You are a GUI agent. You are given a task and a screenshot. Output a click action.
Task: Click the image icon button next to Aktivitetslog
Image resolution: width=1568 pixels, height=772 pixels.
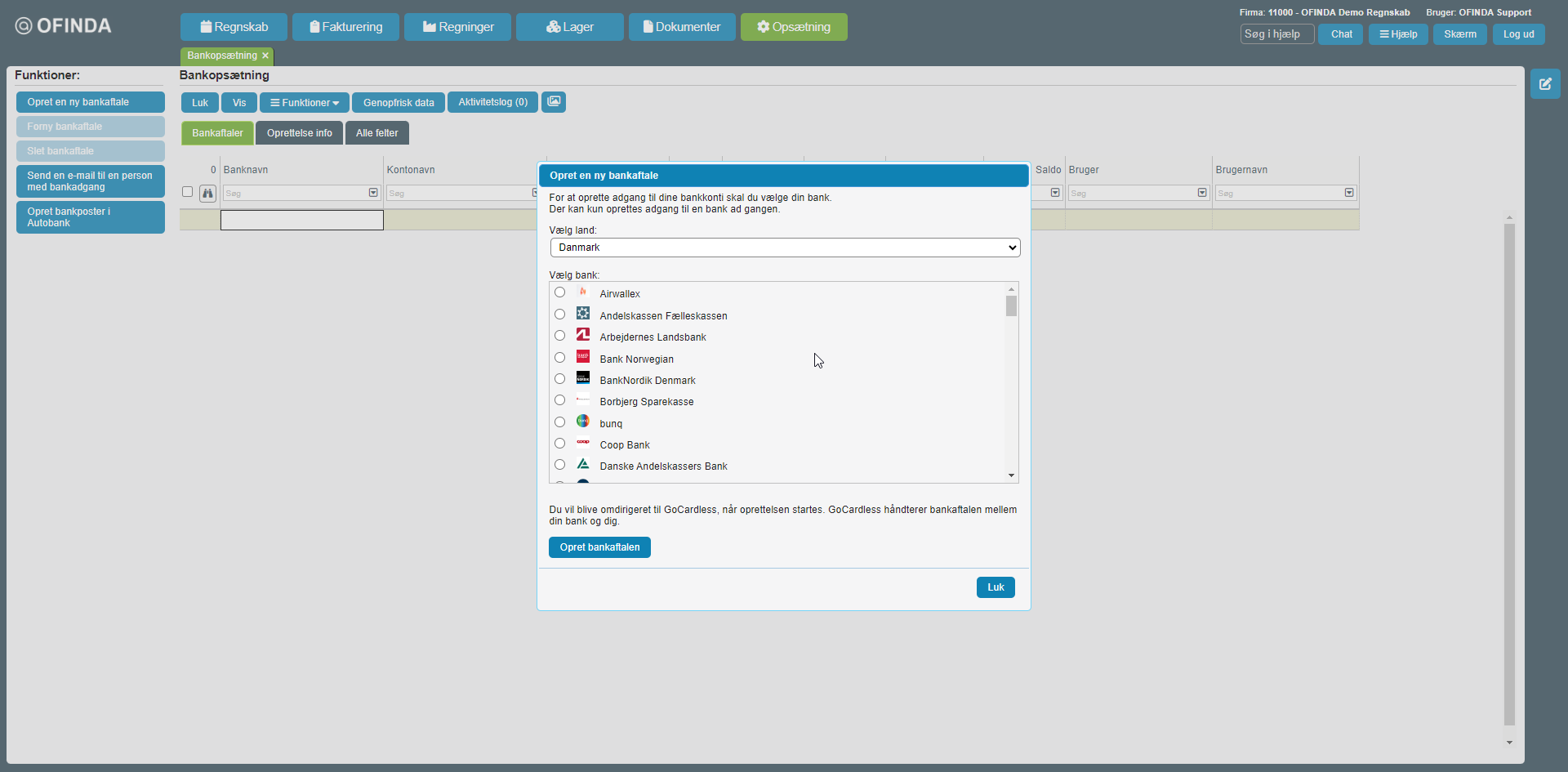554,101
